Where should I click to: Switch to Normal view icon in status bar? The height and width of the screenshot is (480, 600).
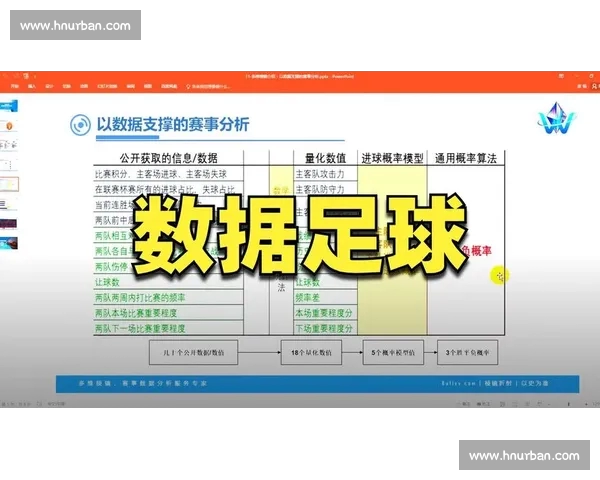(503, 404)
